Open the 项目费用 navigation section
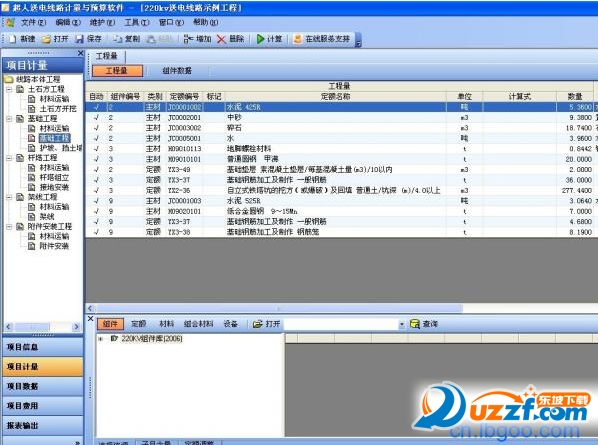The image size is (598, 445). pyautogui.click(x=43, y=406)
